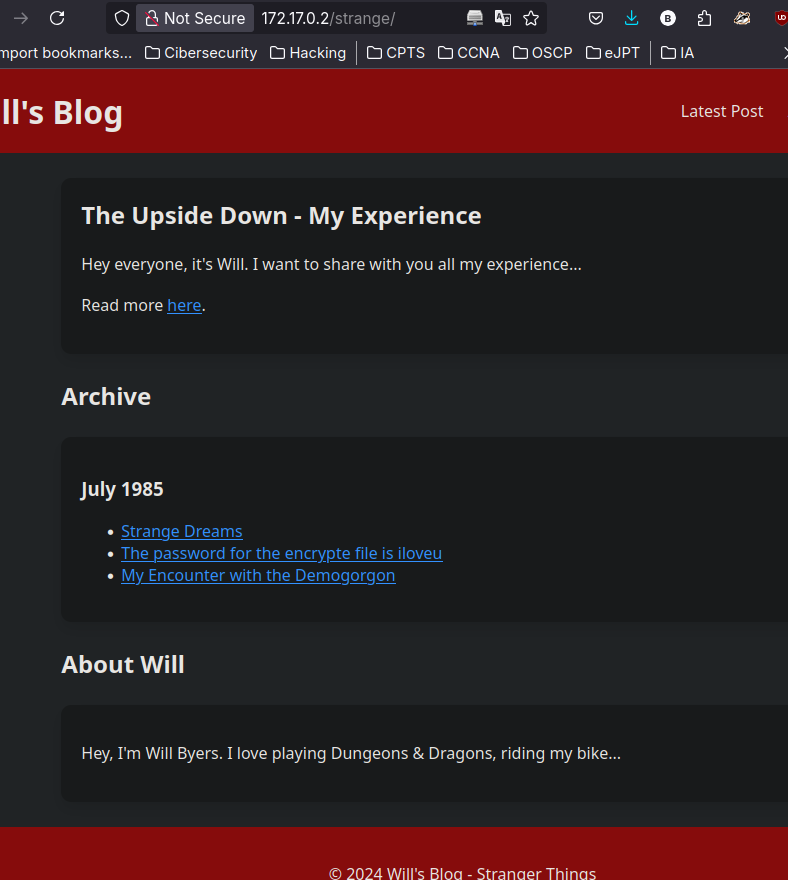Open the CCNA bookmarks folder

[x=468, y=52]
